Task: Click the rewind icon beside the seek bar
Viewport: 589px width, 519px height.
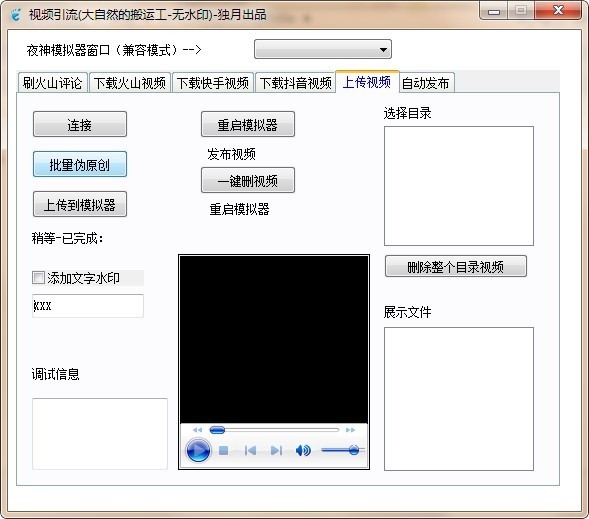Action: (197, 430)
